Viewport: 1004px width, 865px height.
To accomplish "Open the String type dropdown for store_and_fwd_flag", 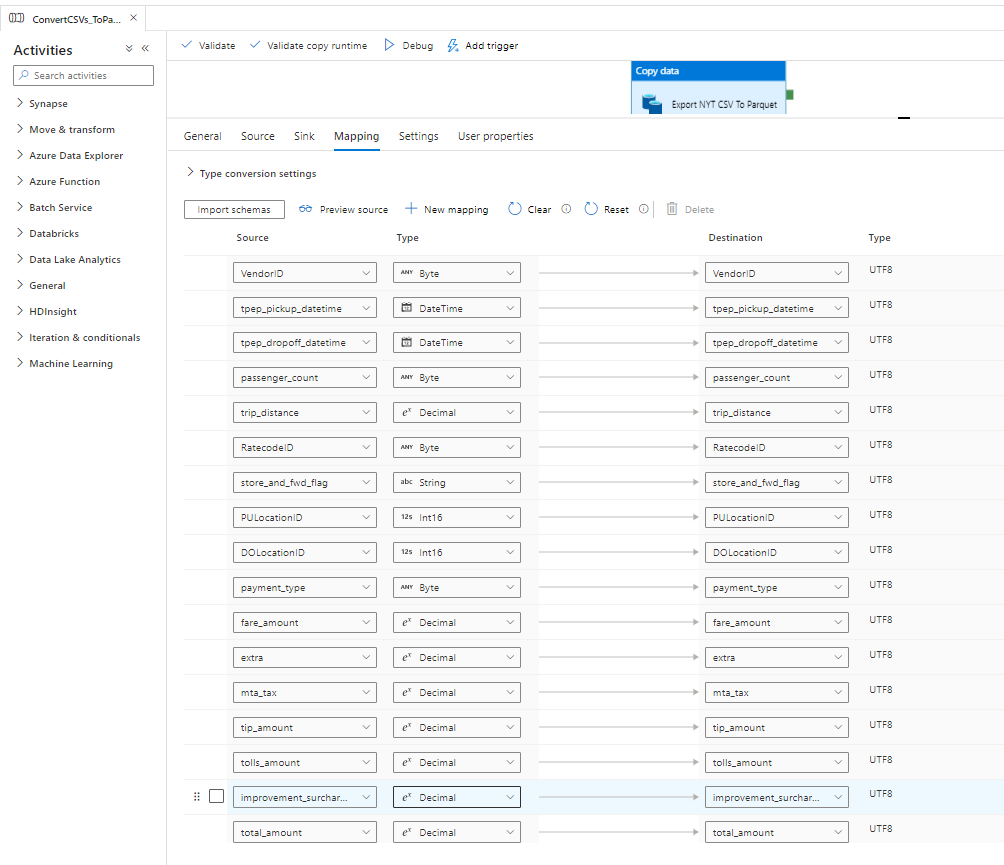I will [457, 482].
